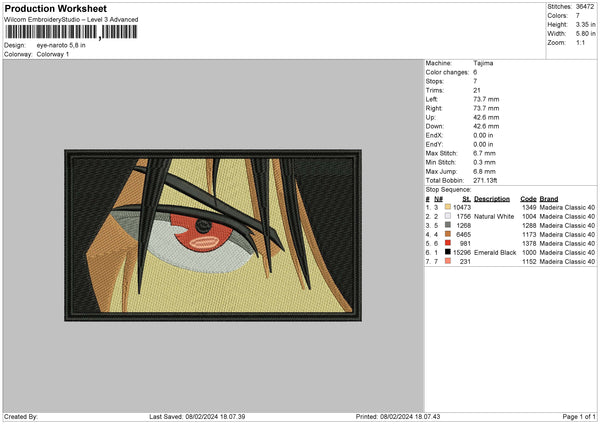Click stitch count '10473' in stop 1

coord(462,207)
